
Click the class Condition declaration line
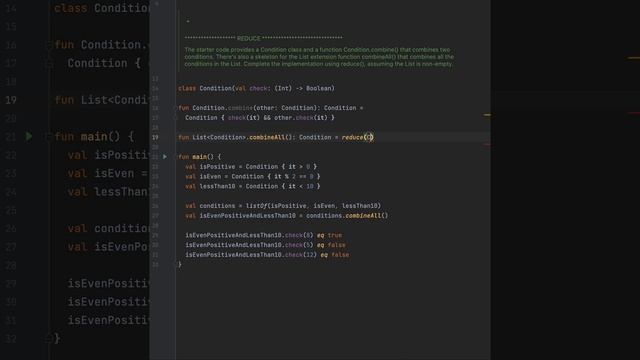(256, 88)
